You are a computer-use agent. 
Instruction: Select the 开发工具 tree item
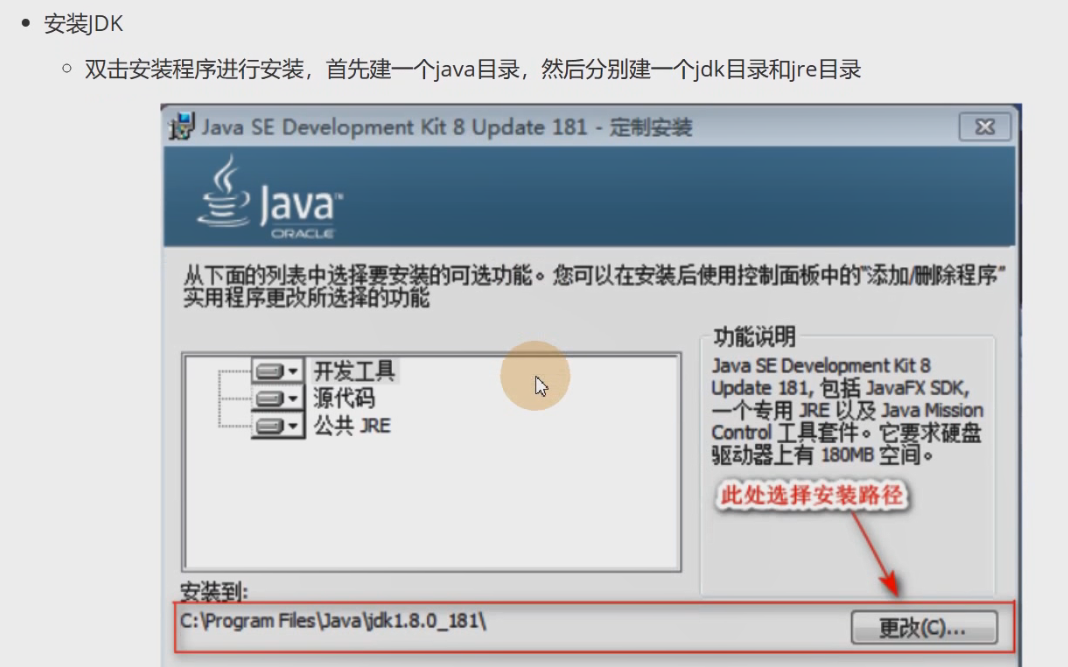click(354, 371)
